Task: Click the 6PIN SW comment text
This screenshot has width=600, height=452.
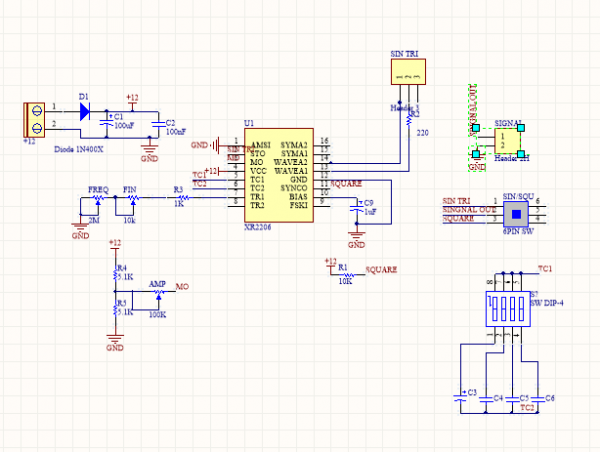Action: point(518,231)
